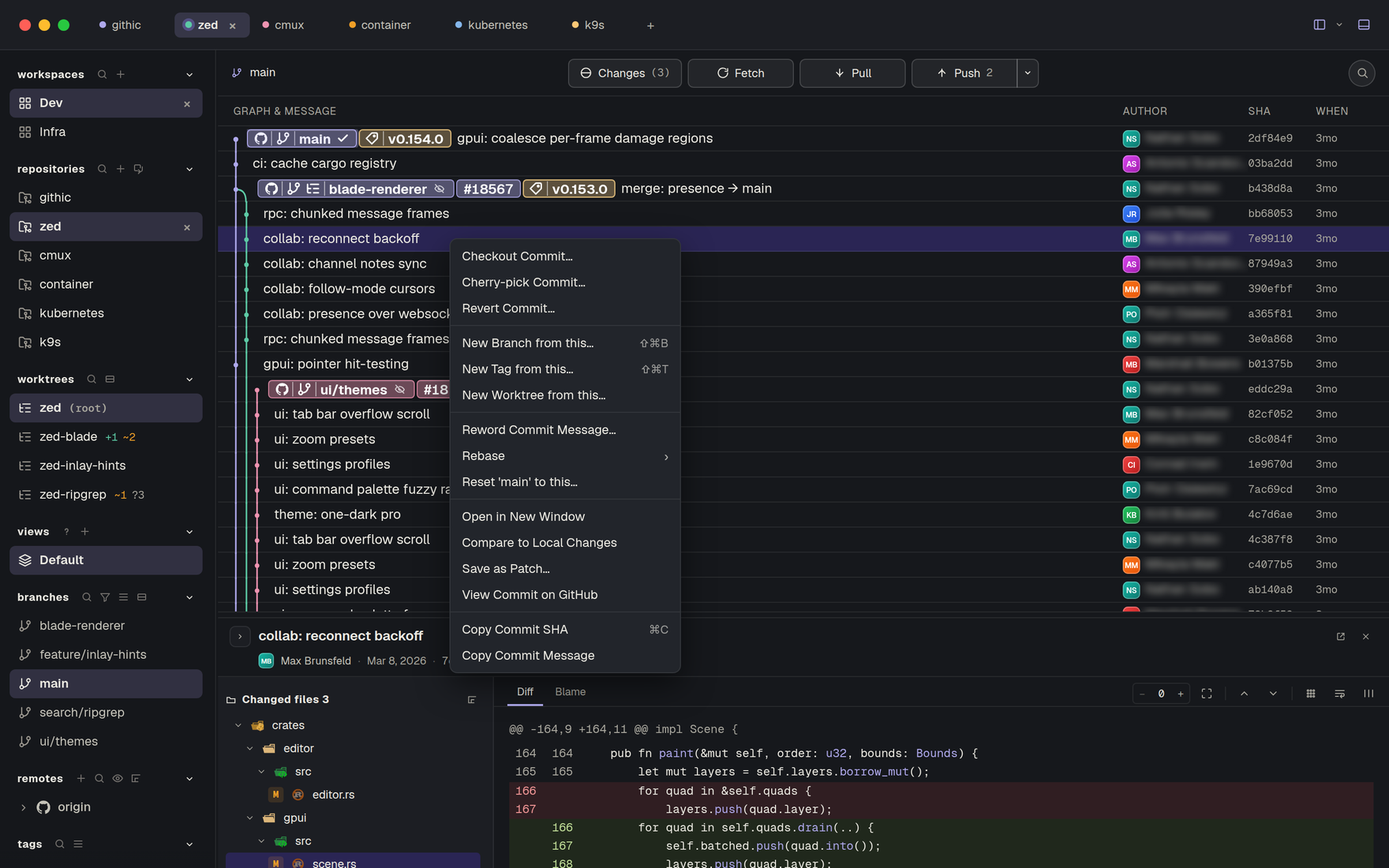1389x868 pixels.
Task: Open a new tab with plus button
Action: pyautogui.click(x=650, y=26)
